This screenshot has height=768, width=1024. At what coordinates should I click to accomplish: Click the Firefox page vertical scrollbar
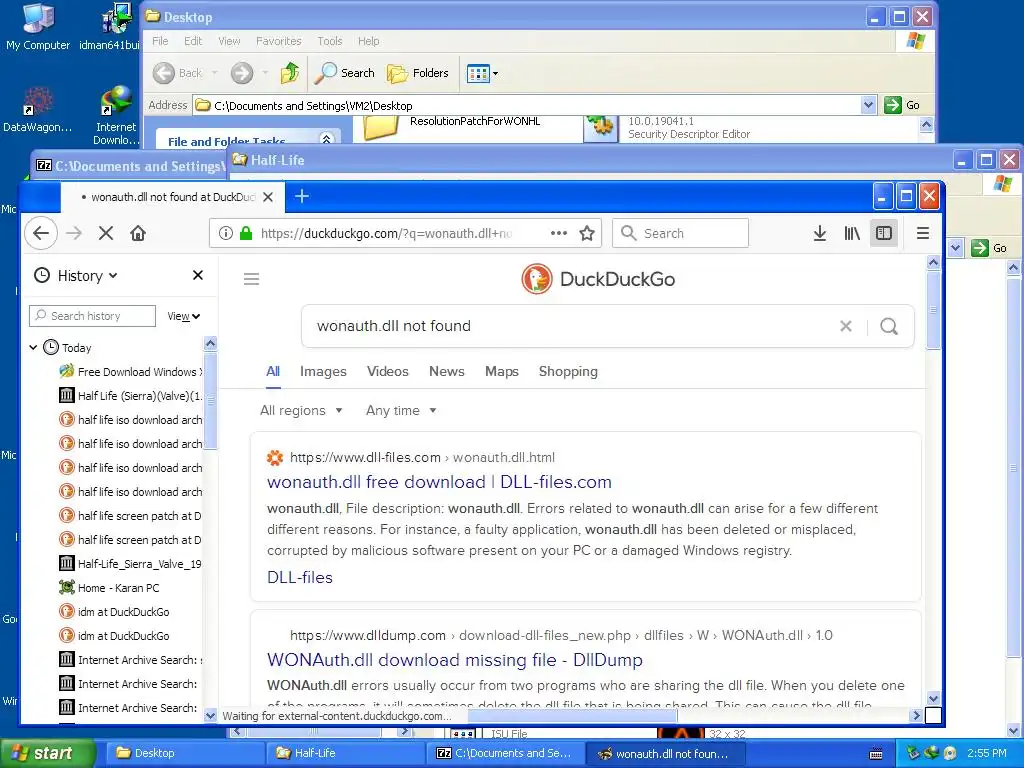click(x=933, y=310)
